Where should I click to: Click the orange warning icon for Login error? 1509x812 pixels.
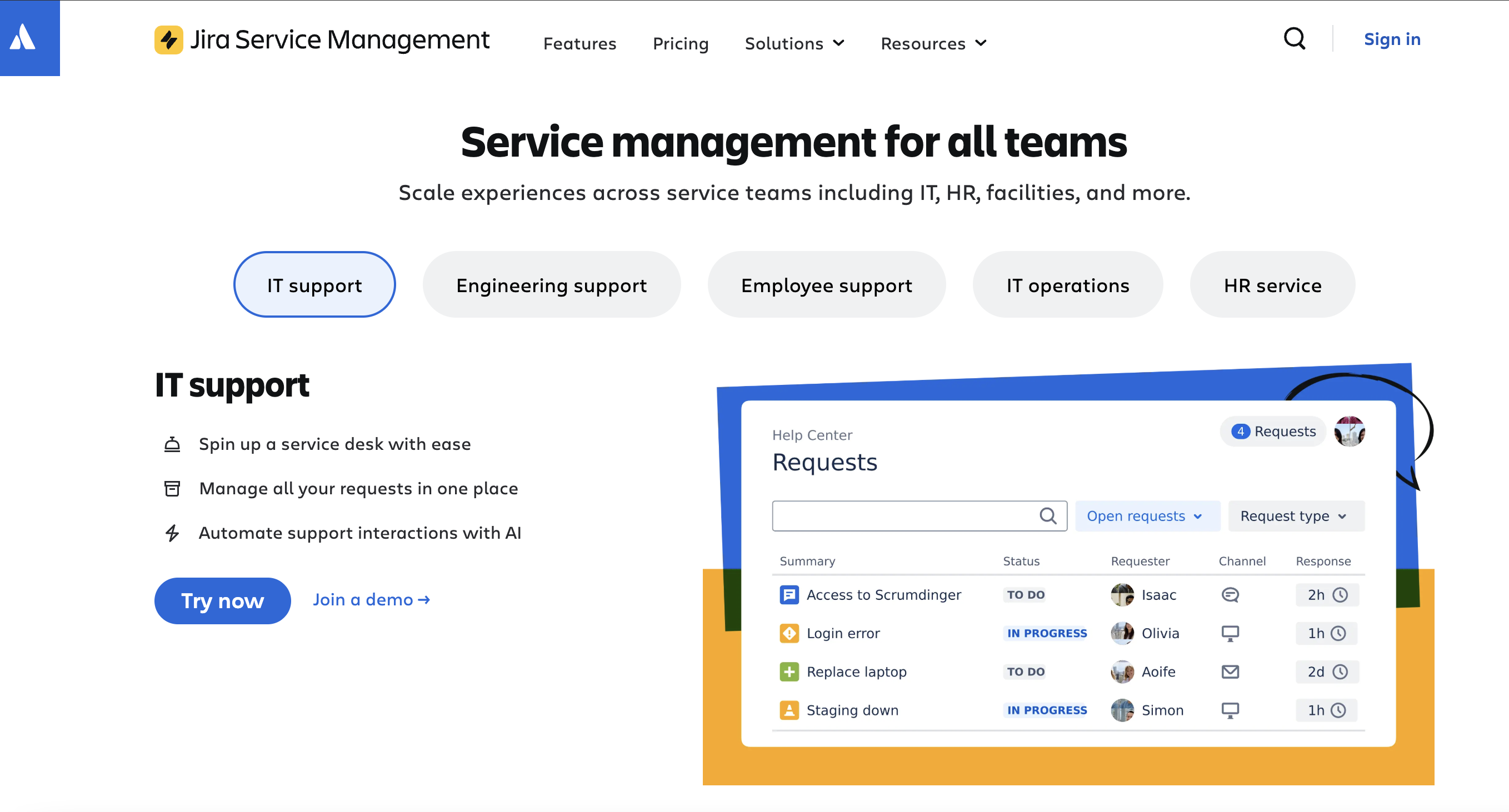789,634
